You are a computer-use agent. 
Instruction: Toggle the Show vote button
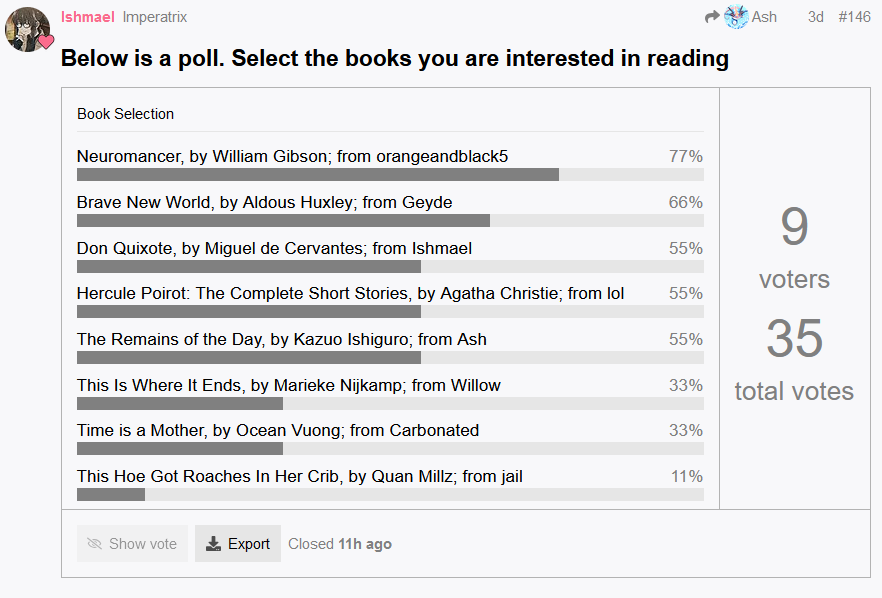[x=132, y=543]
